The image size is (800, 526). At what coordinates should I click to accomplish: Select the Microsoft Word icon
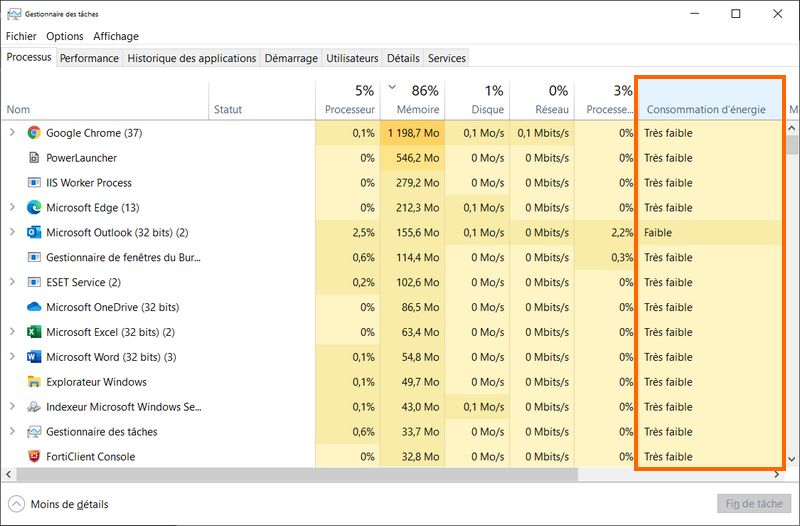point(34,357)
